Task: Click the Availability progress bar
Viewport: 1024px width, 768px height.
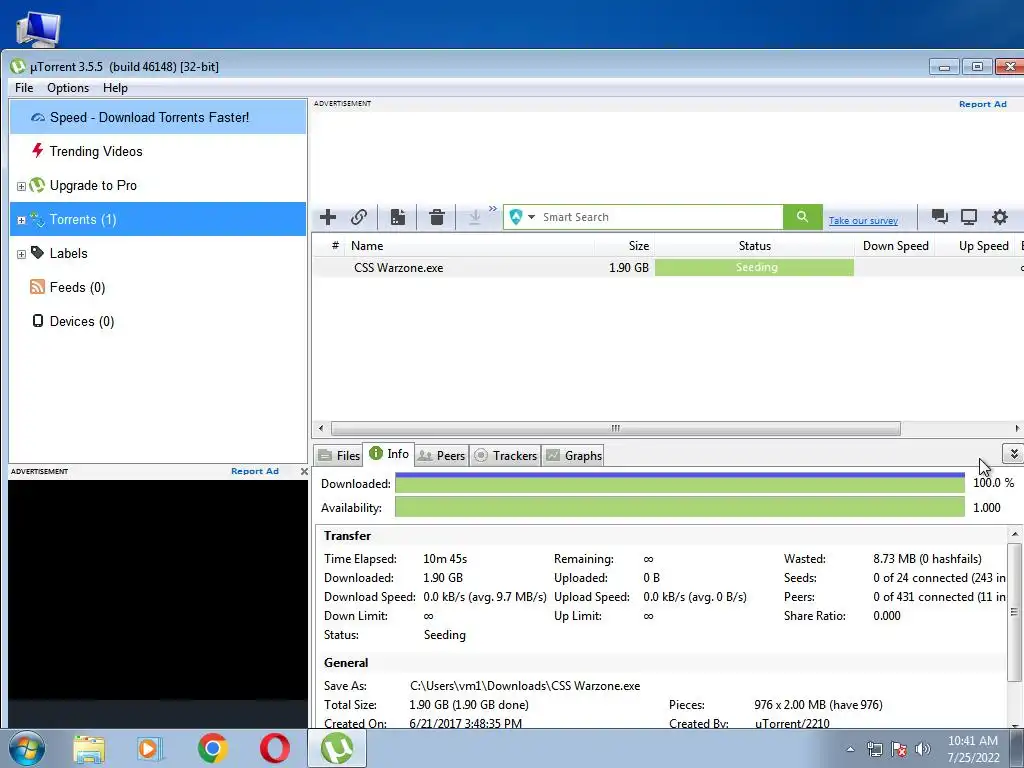Action: [680, 507]
